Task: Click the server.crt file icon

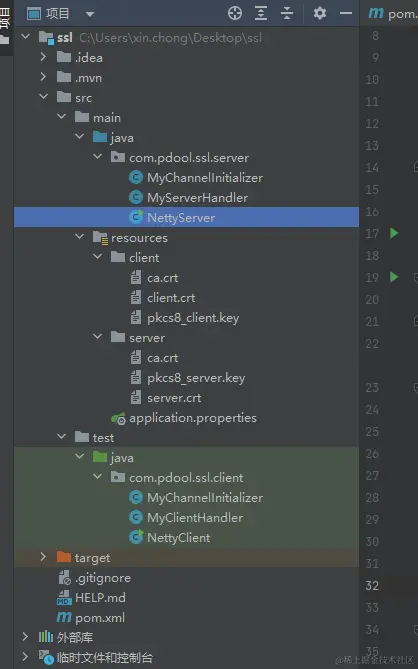Action: [x=136, y=397]
